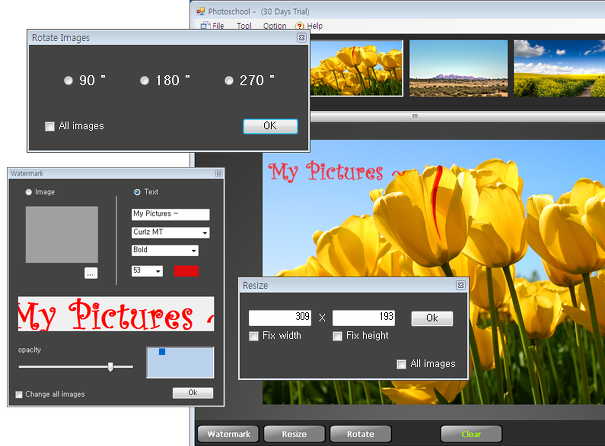This screenshot has height=446, width=605.
Task: Select the Image watermark radio option
Action: (29, 192)
